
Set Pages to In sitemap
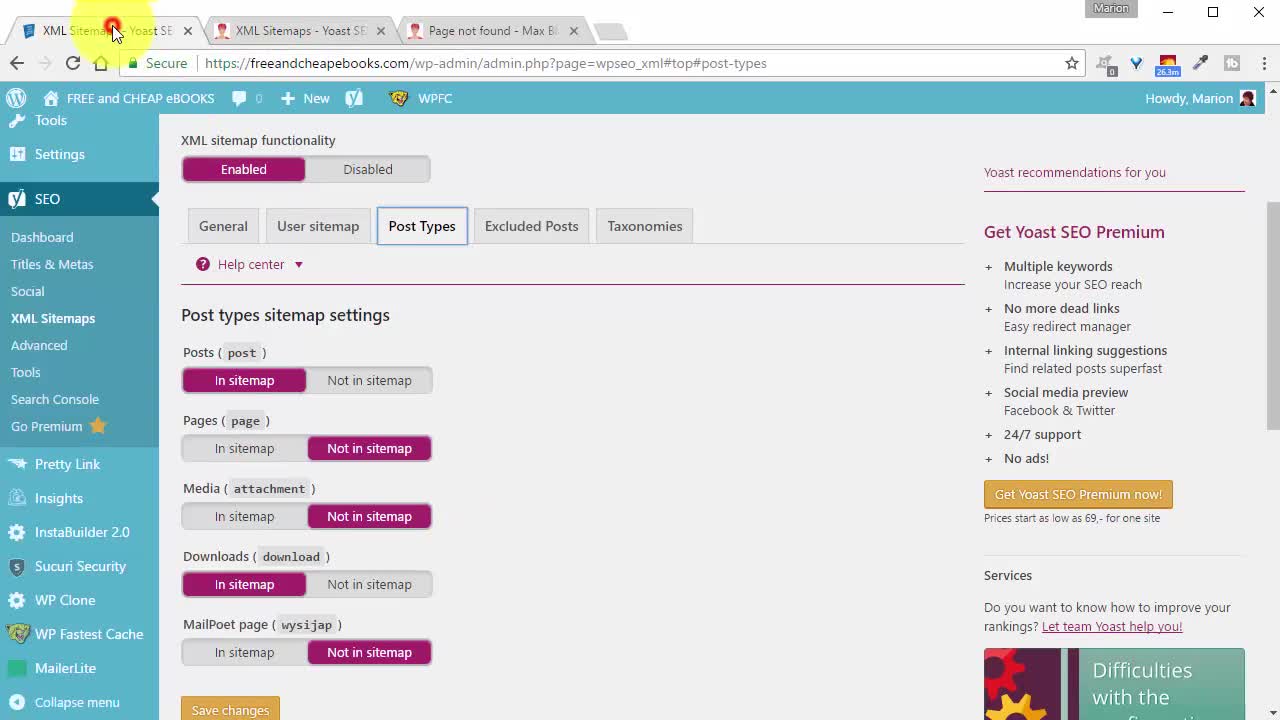244,448
